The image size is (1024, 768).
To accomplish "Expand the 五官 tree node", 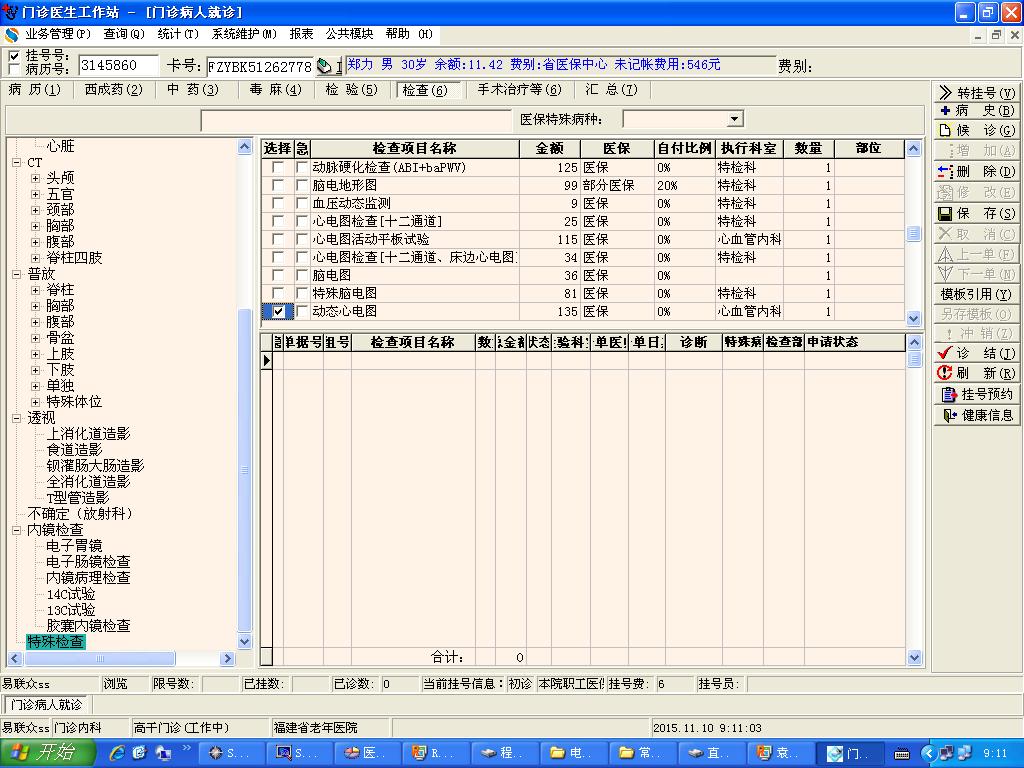I will tap(36, 194).
